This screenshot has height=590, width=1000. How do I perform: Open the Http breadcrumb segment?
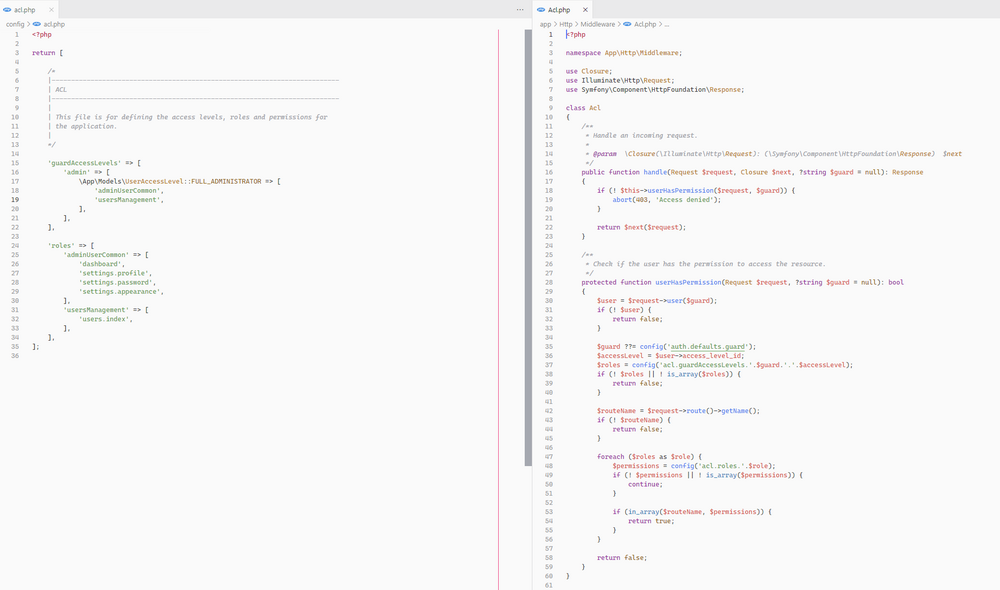point(566,24)
